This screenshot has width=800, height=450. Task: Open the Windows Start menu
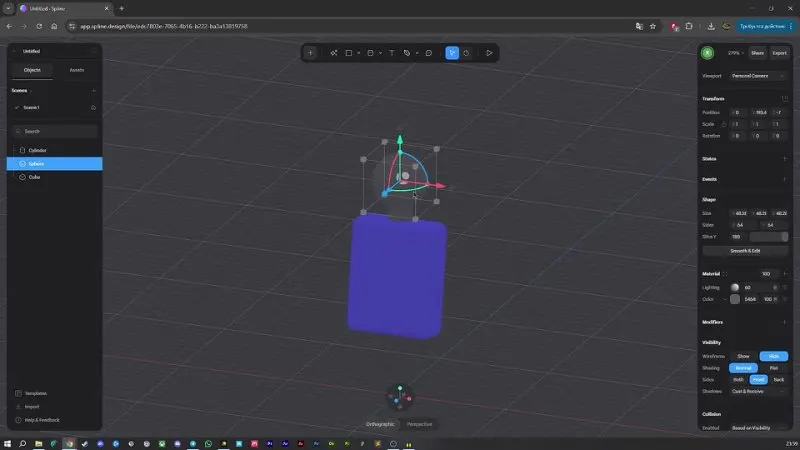[x=7, y=444]
